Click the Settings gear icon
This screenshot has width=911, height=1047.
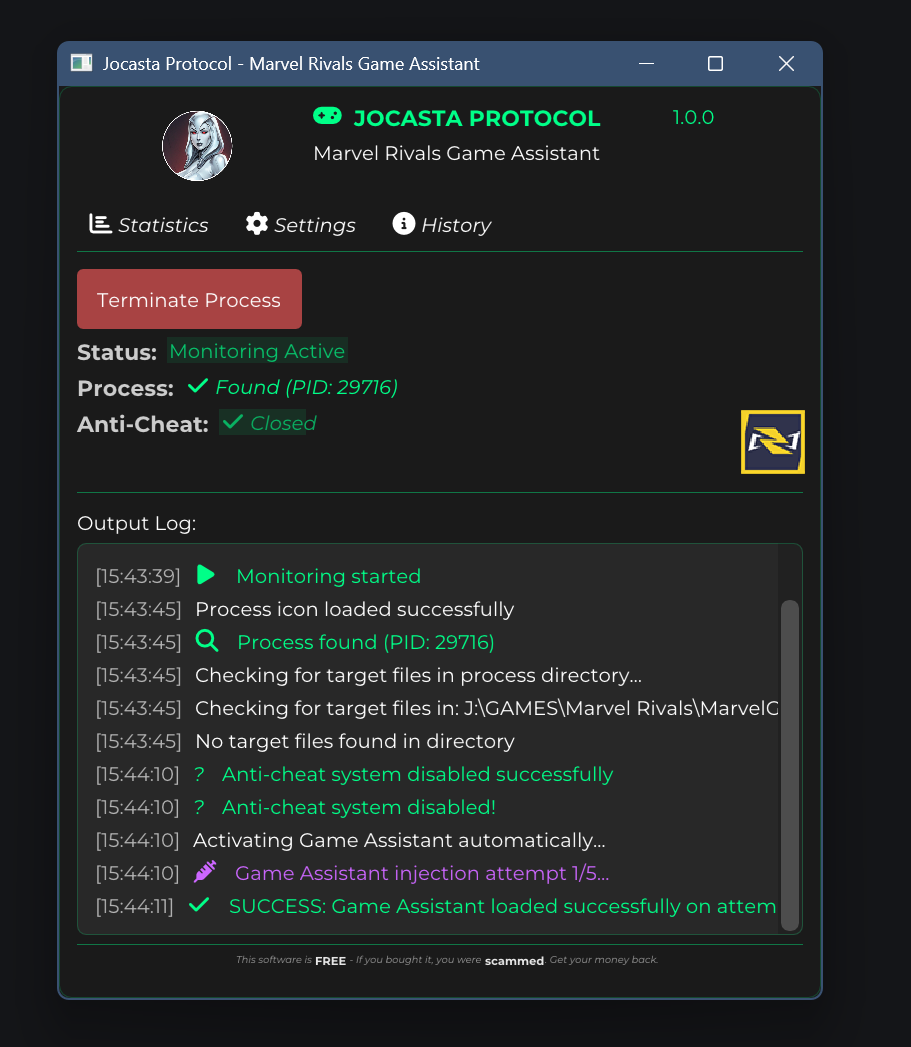point(256,224)
